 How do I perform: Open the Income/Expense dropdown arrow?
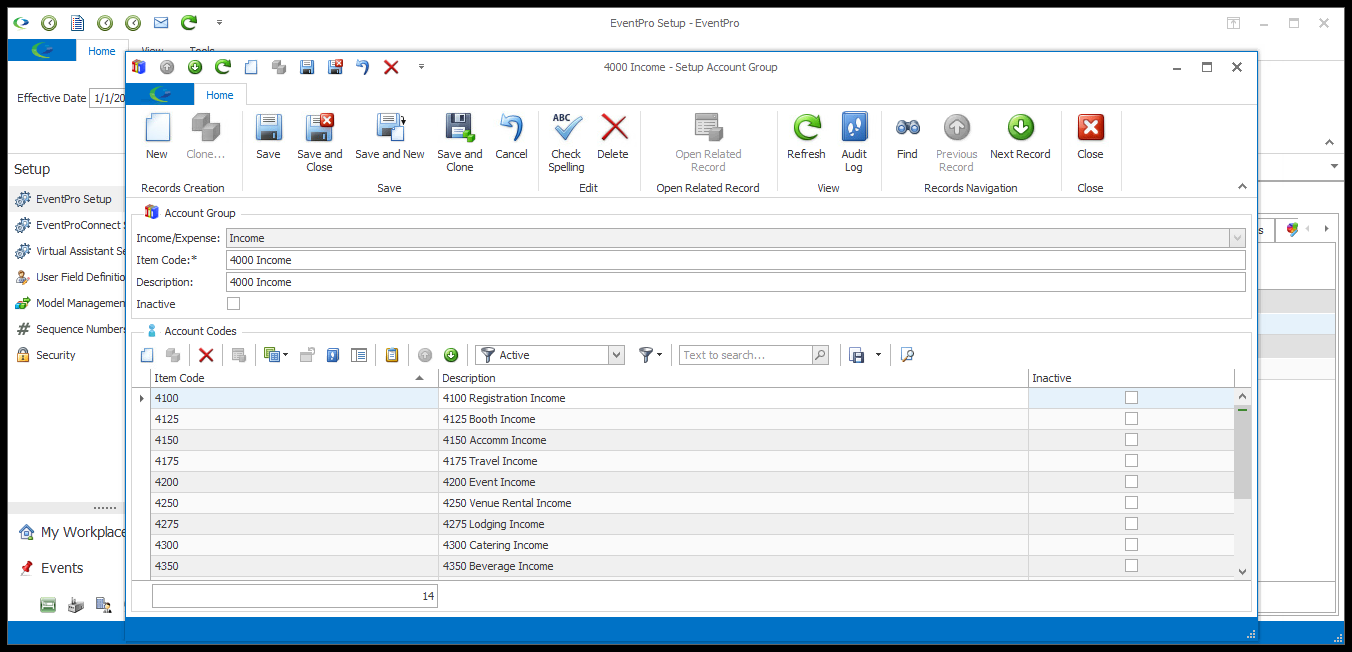pyautogui.click(x=1238, y=238)
